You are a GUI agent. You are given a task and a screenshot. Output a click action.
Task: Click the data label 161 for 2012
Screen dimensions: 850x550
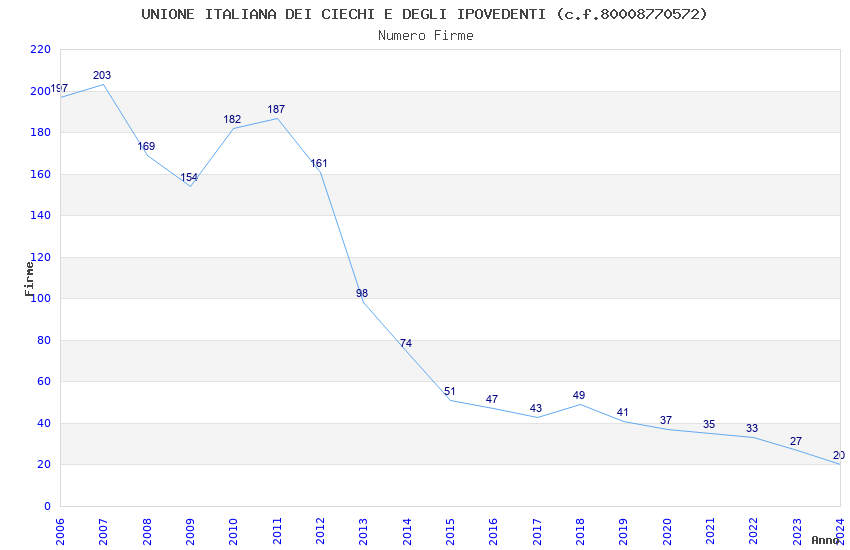tap(319, 163)
